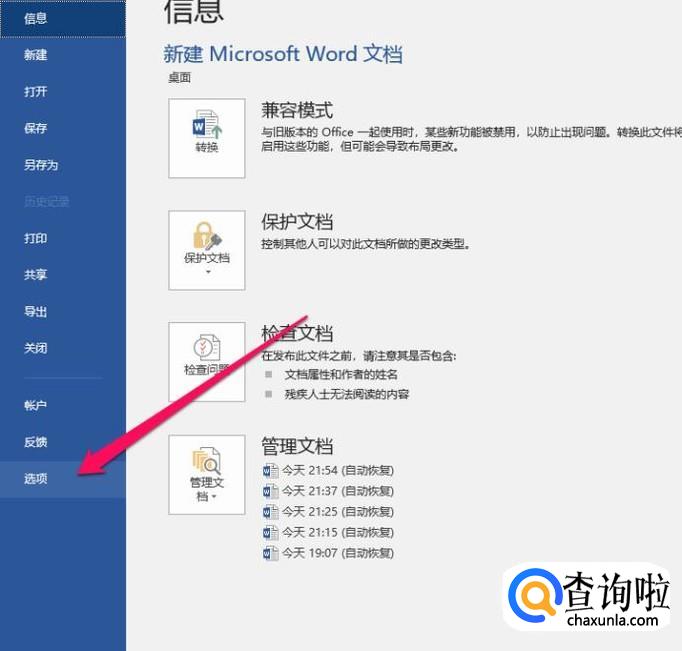Choose 另存为 in the sidebar

[63, 165]
